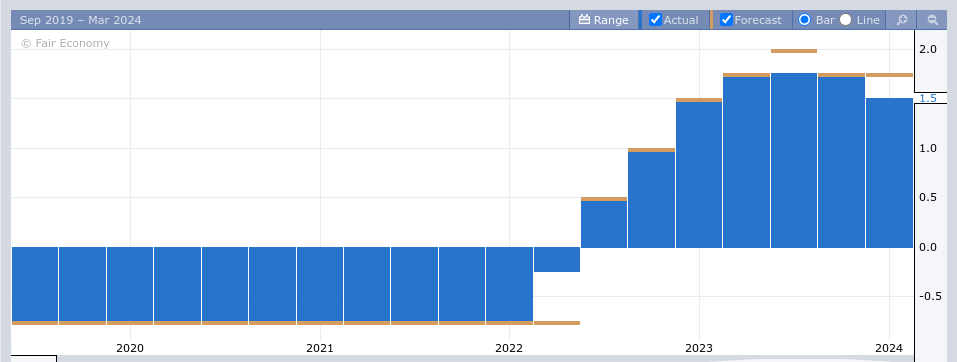This screenshot has height=362, width=957.
Task: Click the 0.0 y-axis label
Action: coord(928,247)
